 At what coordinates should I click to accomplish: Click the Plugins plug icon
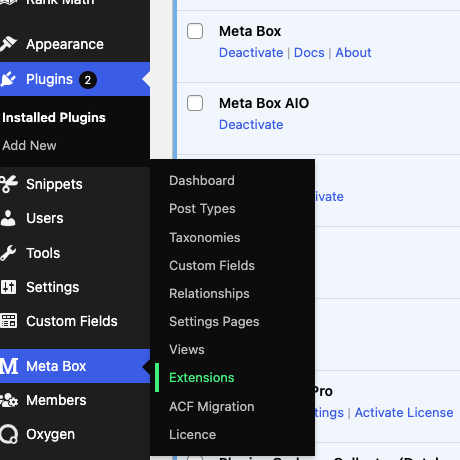(x=8, y=79)
